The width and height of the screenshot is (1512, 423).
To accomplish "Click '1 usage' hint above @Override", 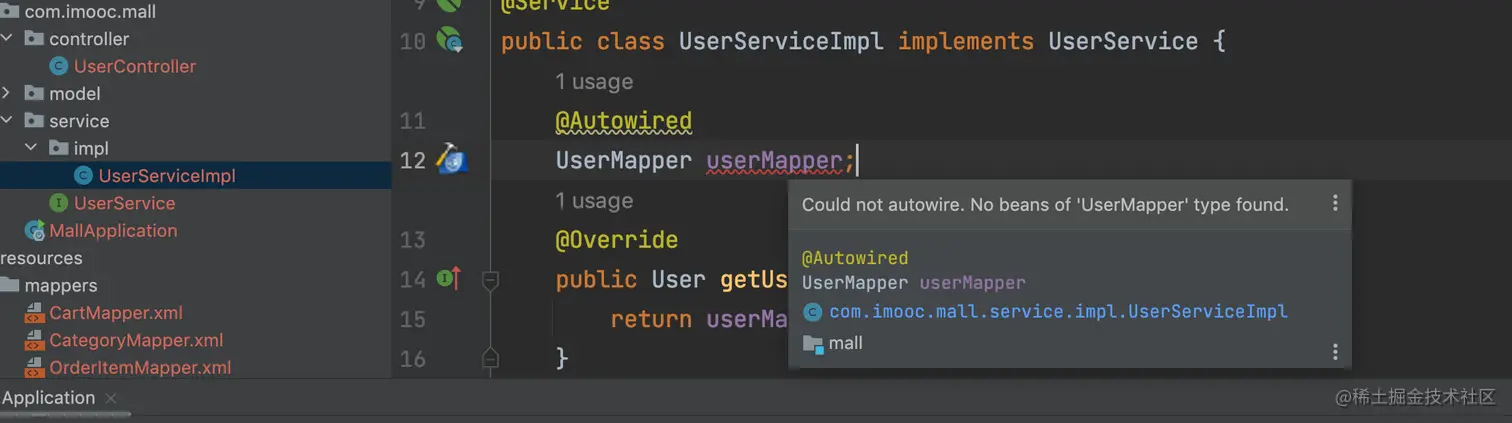I will click(x=594, y=201).
